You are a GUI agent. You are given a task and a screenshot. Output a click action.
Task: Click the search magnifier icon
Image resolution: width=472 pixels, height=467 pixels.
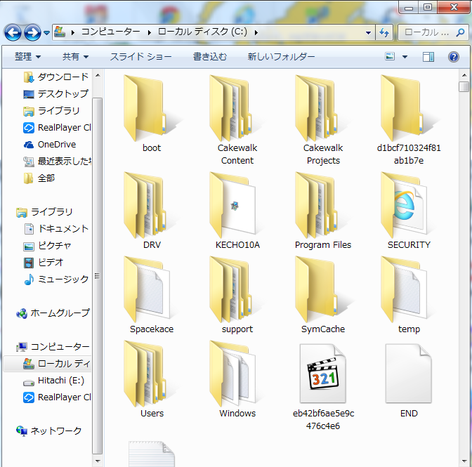point(460,33)
